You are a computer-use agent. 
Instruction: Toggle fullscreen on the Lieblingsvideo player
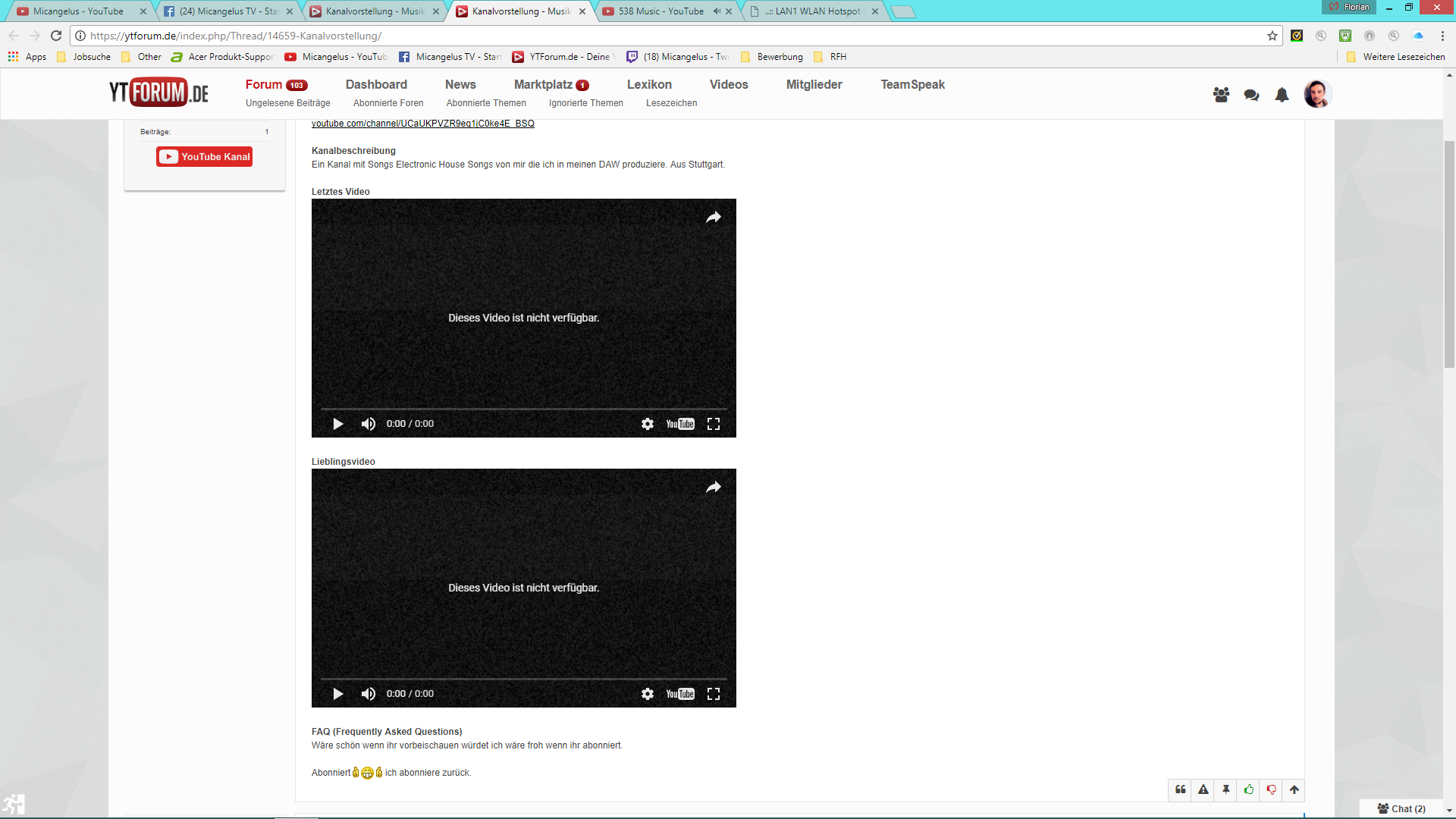(x=713, y=694)
